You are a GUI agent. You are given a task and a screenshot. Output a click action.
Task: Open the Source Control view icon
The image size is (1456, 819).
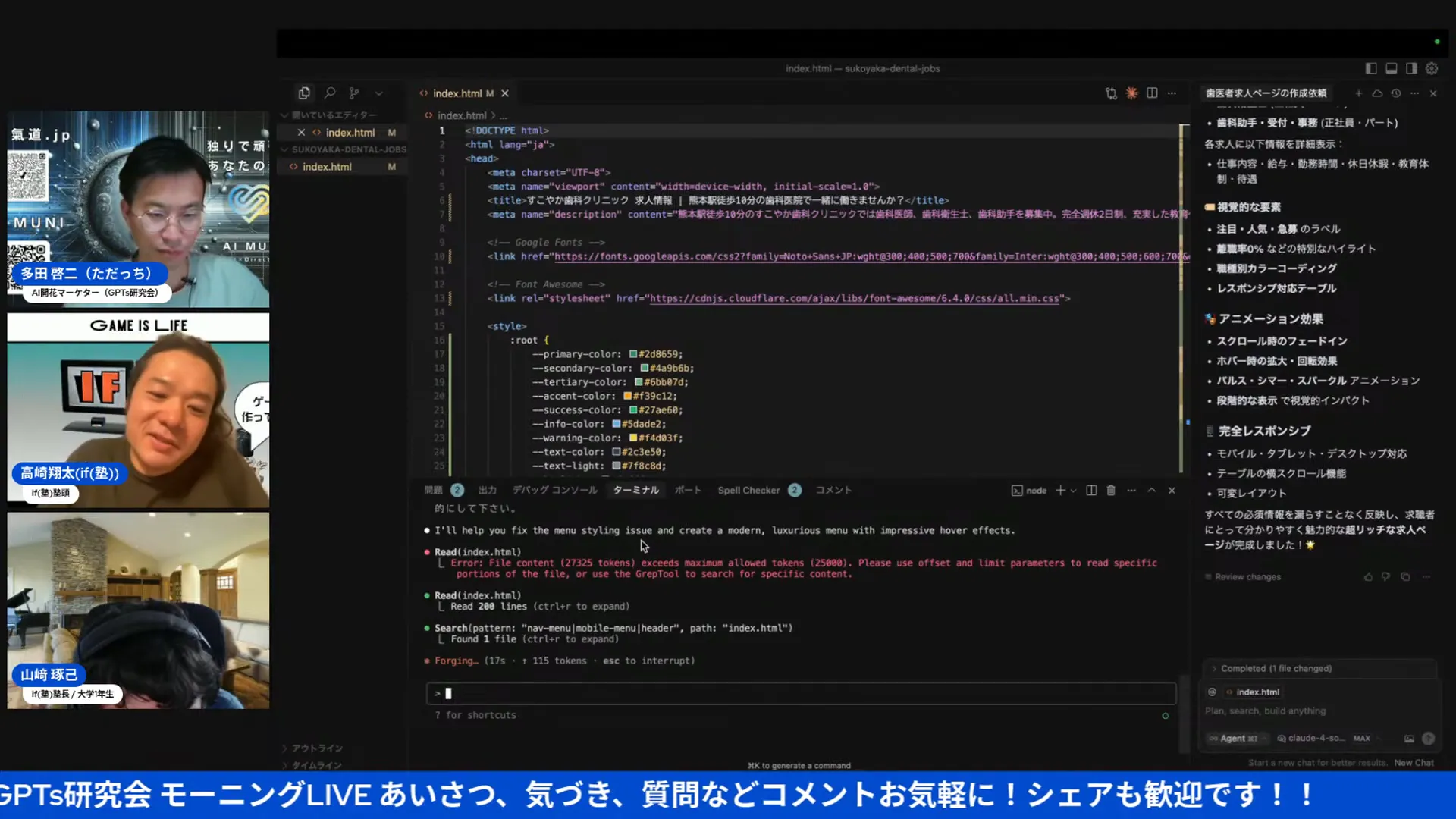pyautogui.click(x=354, y=93)
